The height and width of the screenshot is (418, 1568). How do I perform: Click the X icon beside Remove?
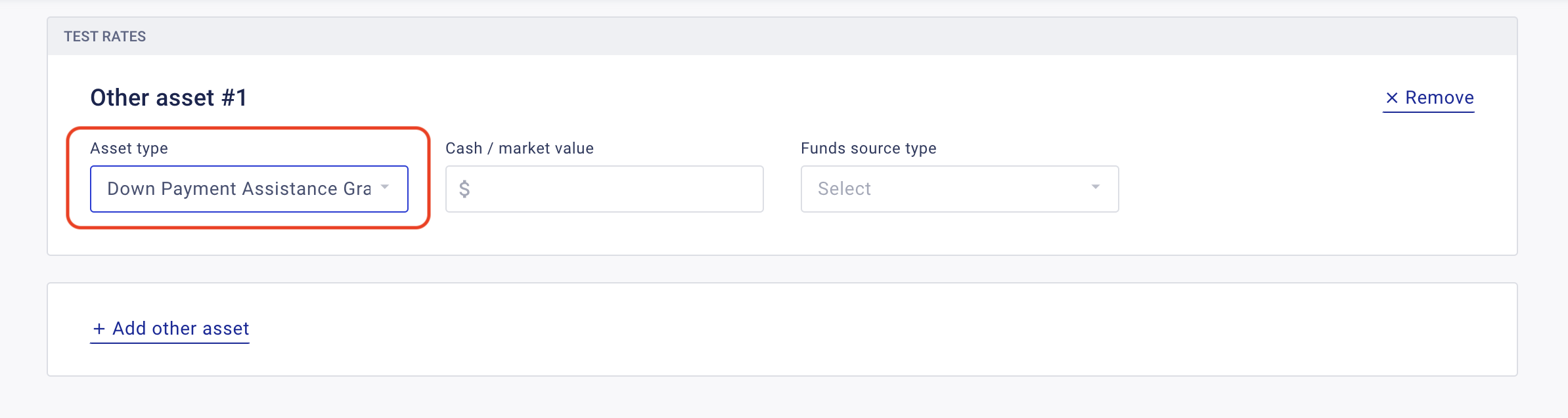(1391, 98)
